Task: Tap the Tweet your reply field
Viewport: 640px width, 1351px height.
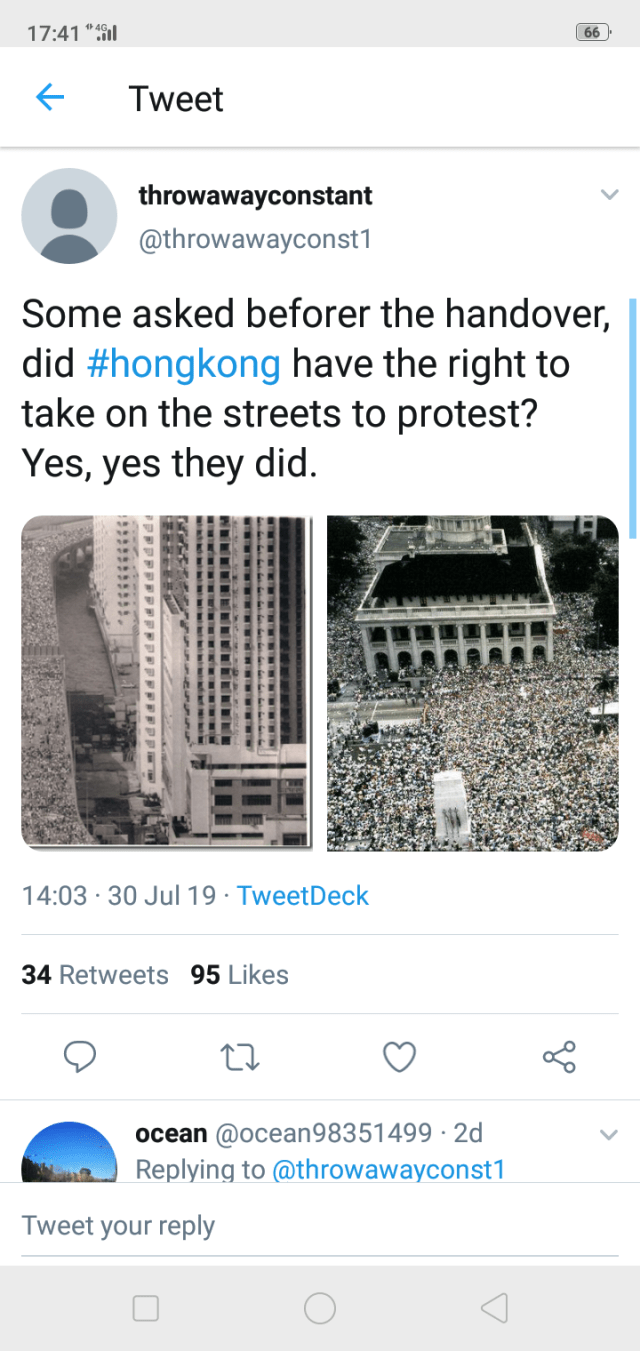Action: (319, 1226)
